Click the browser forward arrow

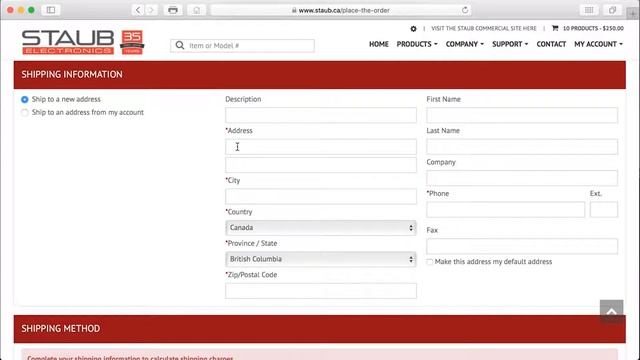point(151,10)
